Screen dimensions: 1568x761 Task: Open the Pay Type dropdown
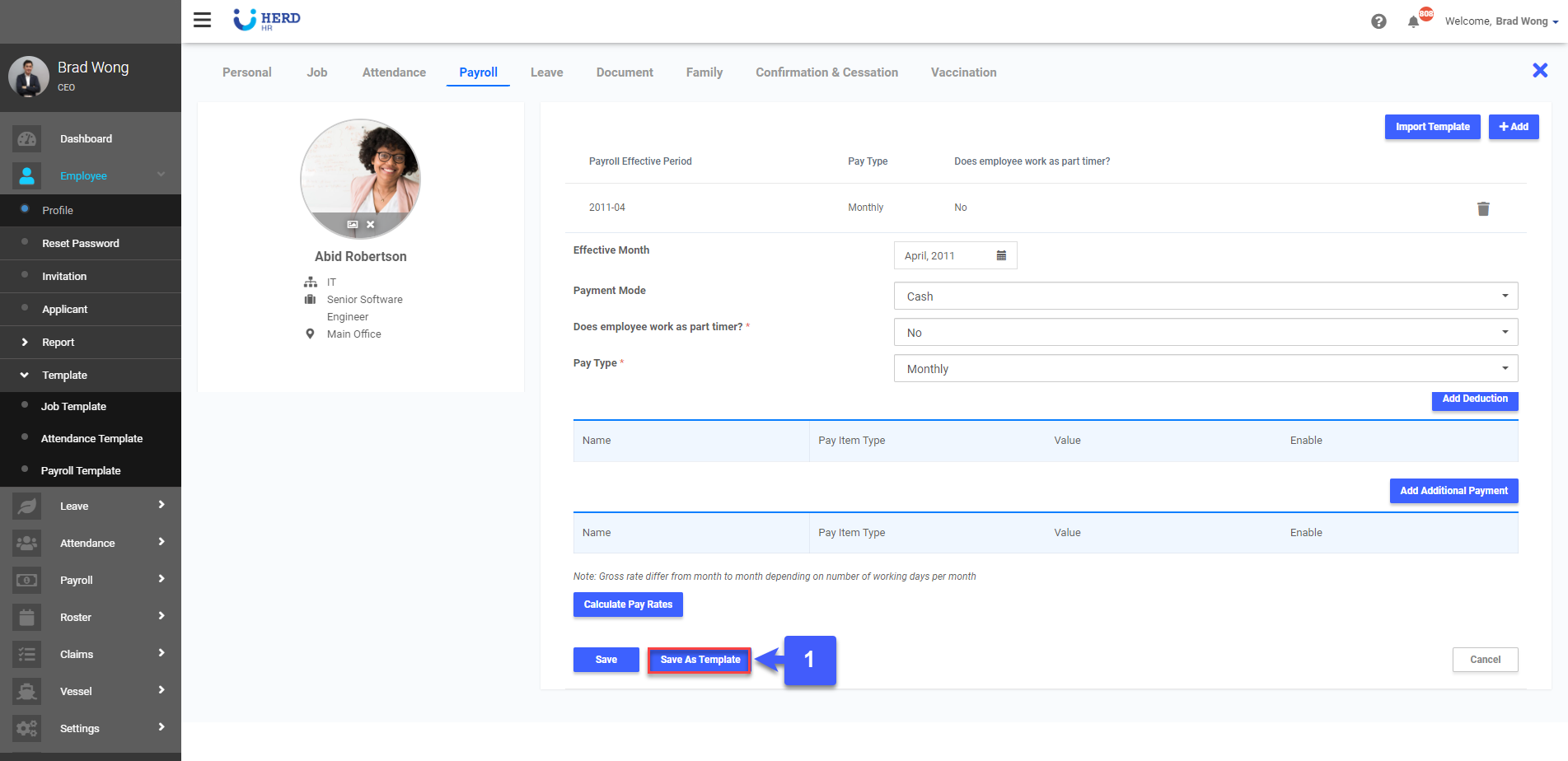point(1205,368)
